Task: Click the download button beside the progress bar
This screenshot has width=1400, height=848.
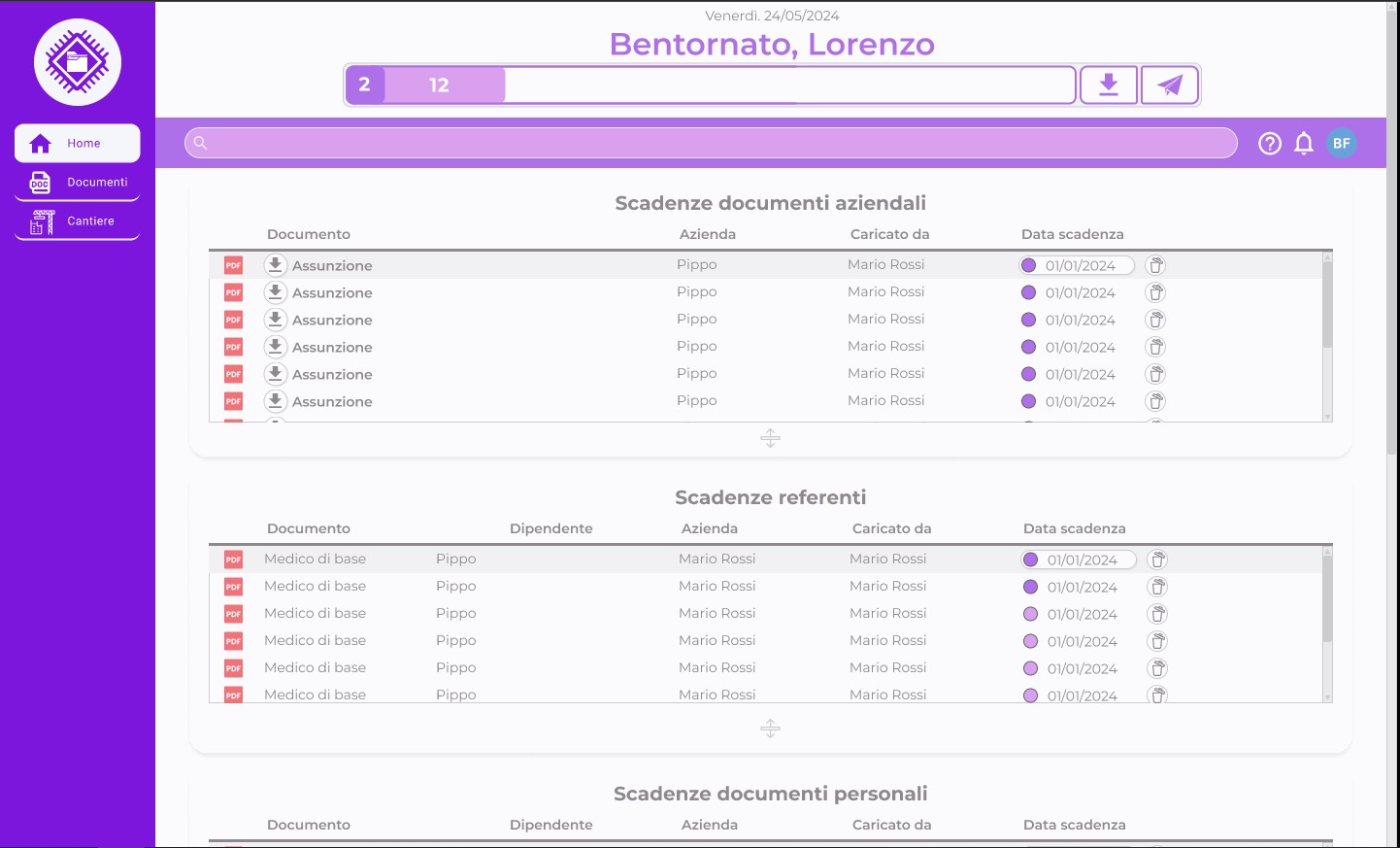Action: 1109,85
